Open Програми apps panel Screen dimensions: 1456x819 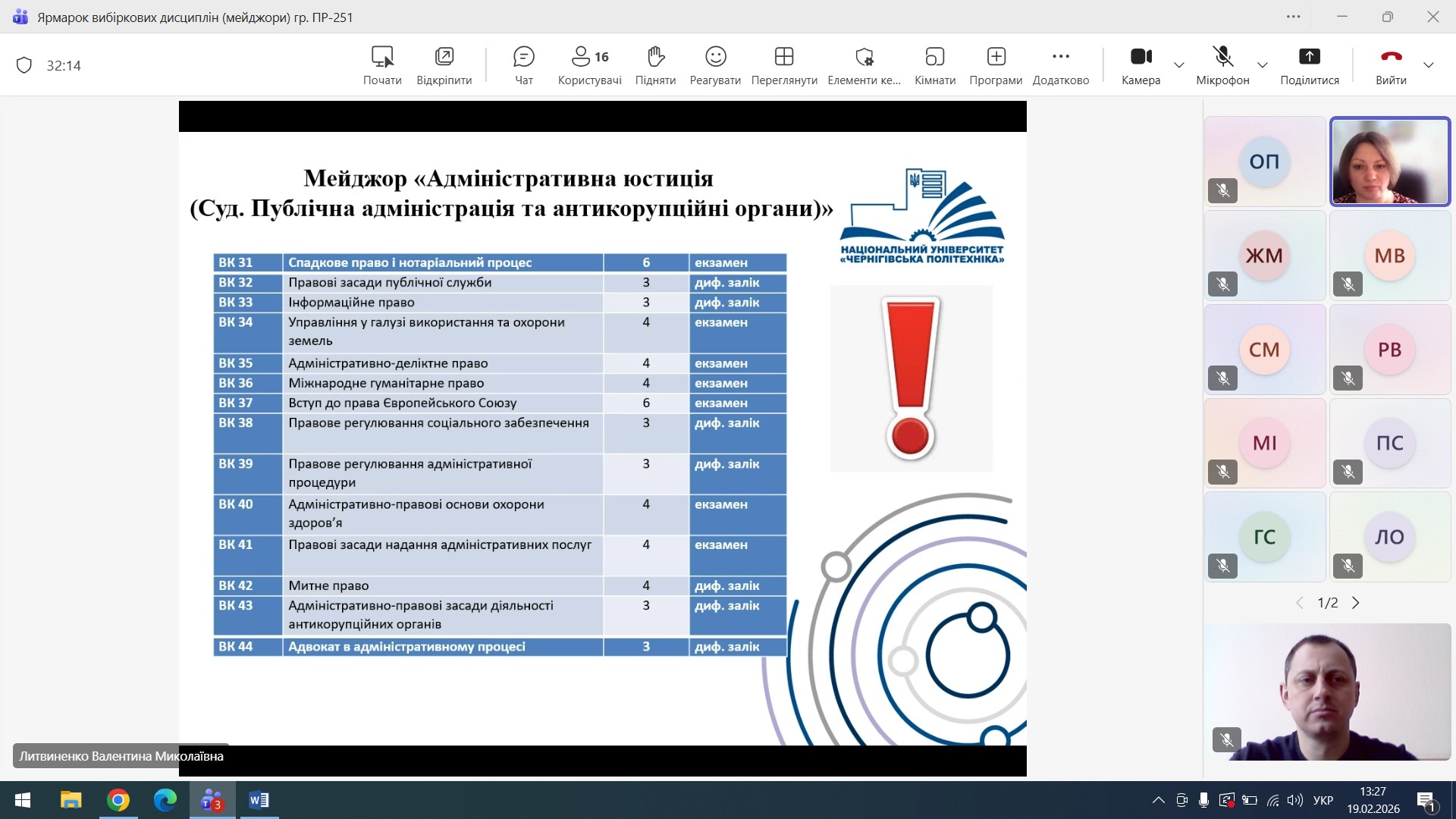(996, 64)
